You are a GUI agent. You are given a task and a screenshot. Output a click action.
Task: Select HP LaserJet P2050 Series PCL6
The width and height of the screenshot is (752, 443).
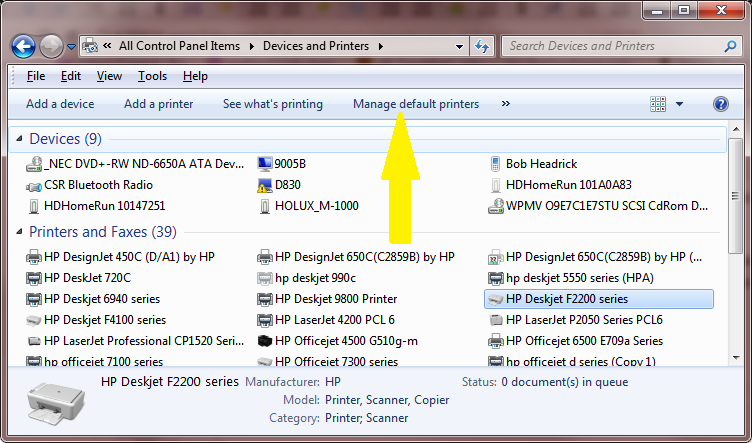(575, 320)
